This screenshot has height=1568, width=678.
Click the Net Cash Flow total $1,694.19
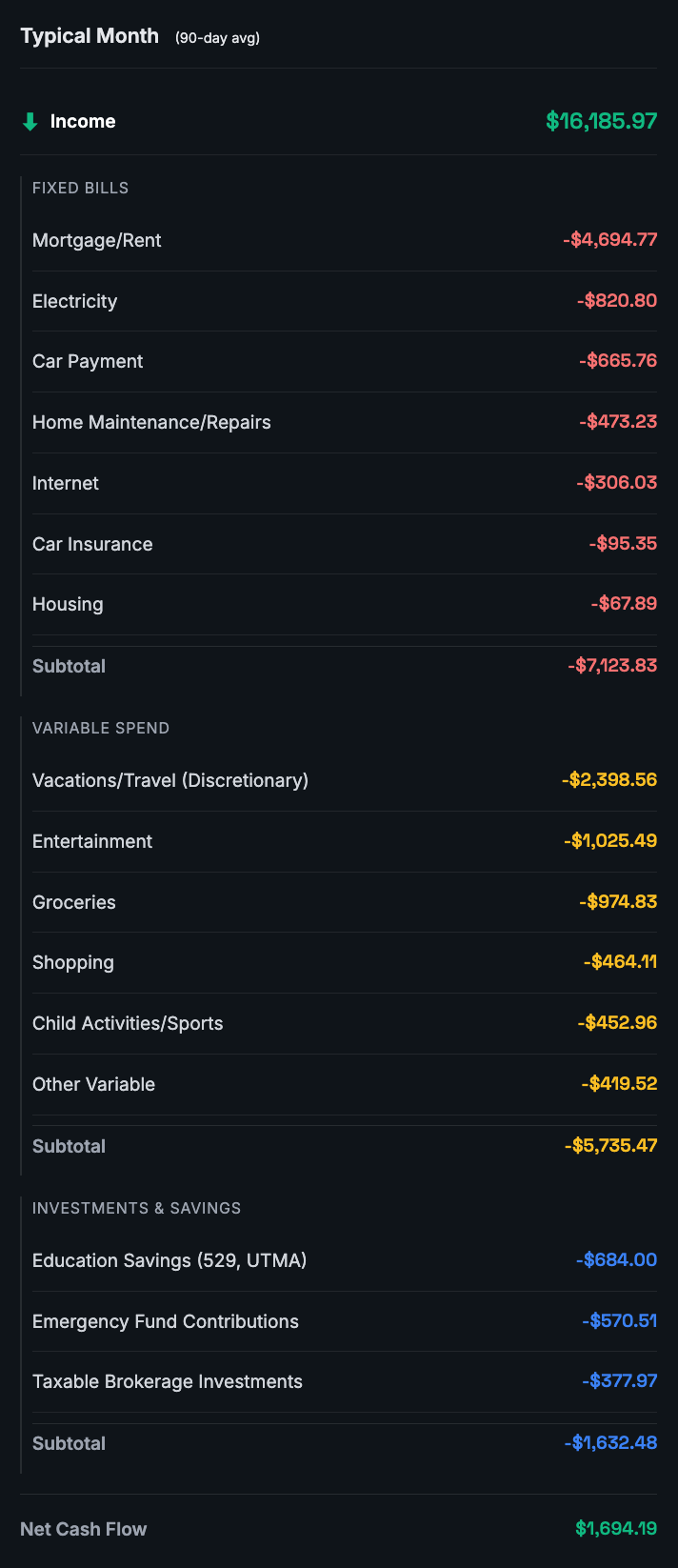coord(616,1529)
